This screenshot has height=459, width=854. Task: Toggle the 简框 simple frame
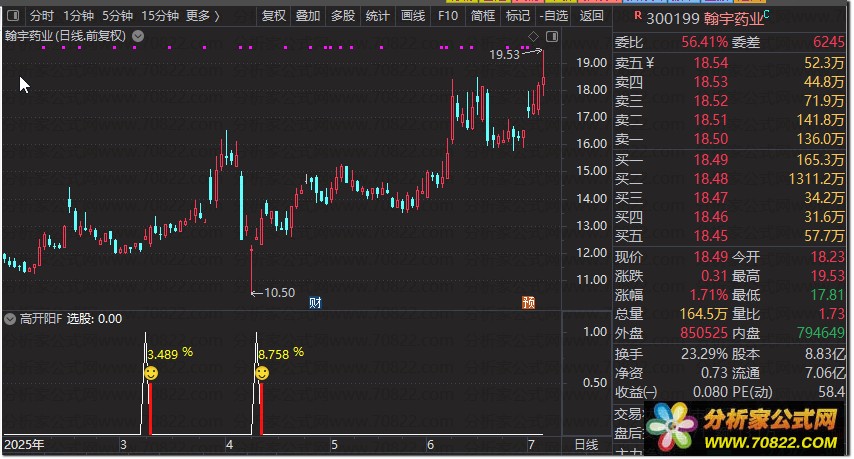click(483, 16)
